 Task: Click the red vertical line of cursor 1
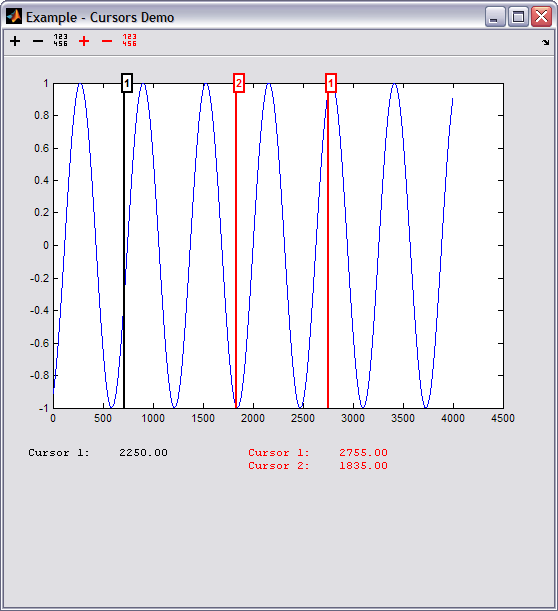(328, 249)
